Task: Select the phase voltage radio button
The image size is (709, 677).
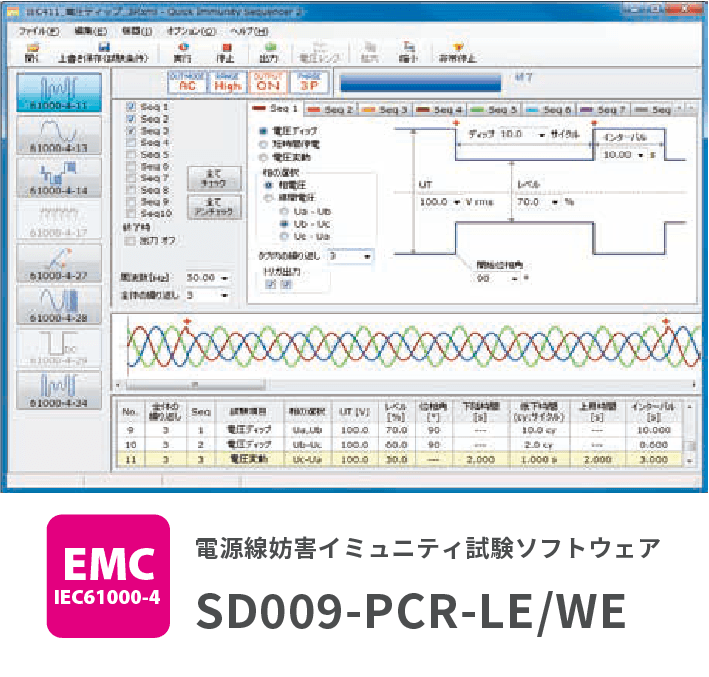Action: (x=269, y=185)
